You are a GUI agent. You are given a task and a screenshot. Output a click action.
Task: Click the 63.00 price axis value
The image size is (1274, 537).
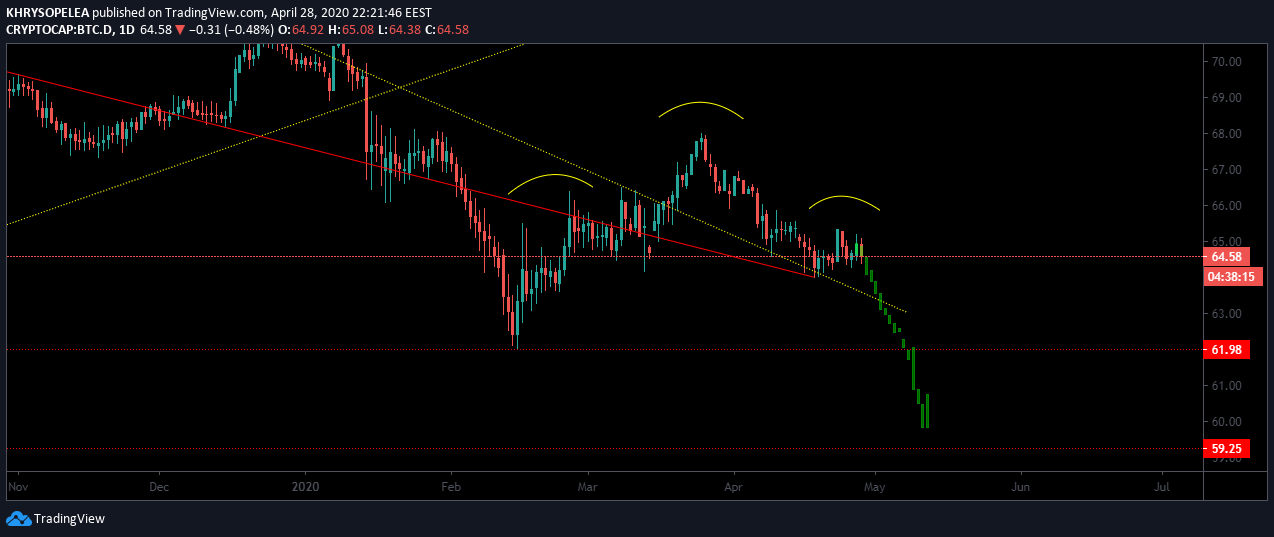coord(1226,313)
